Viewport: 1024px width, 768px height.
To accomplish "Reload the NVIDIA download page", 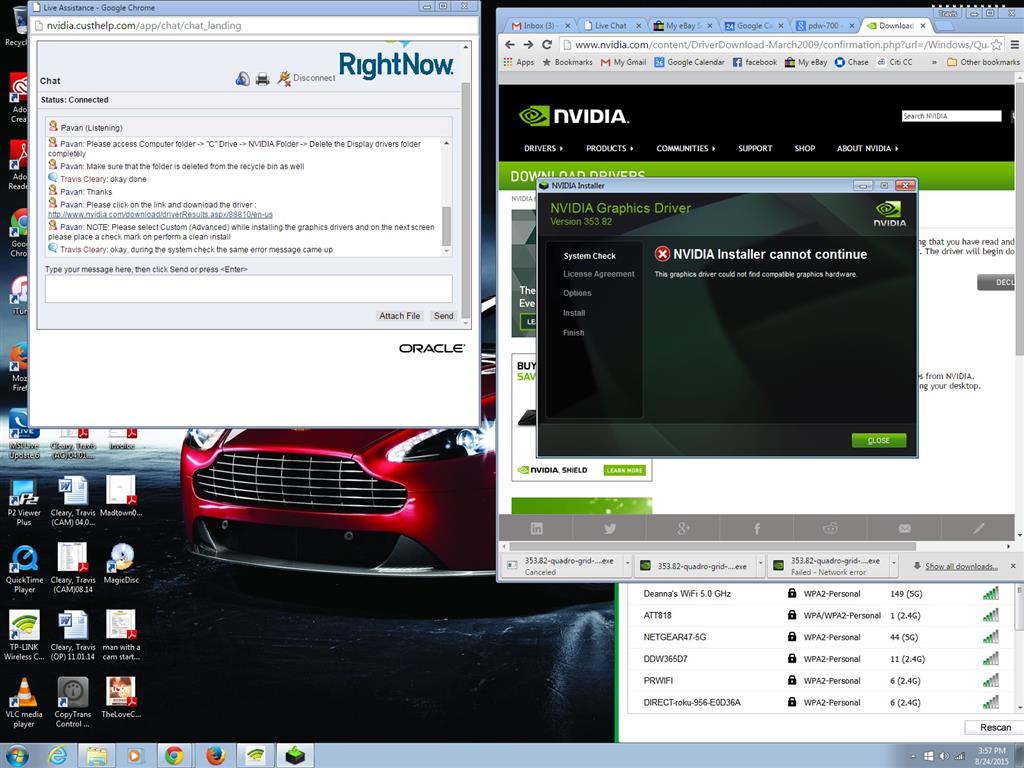I will (547, 44).
